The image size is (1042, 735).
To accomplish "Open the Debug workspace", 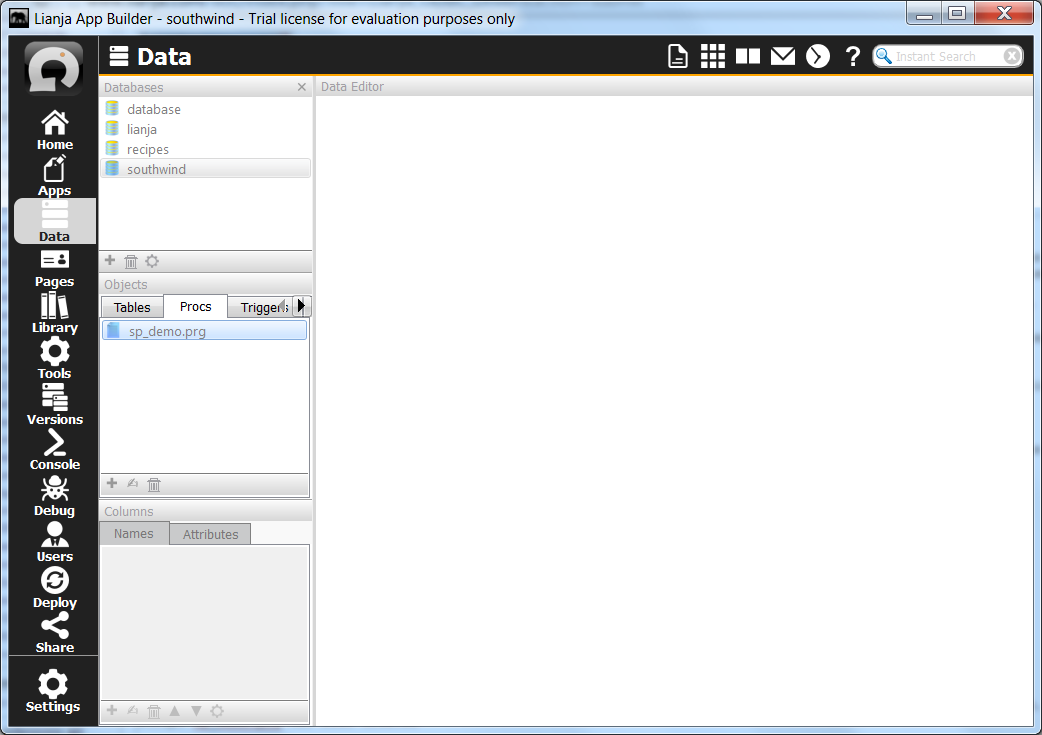I will (x=54, y=496).
